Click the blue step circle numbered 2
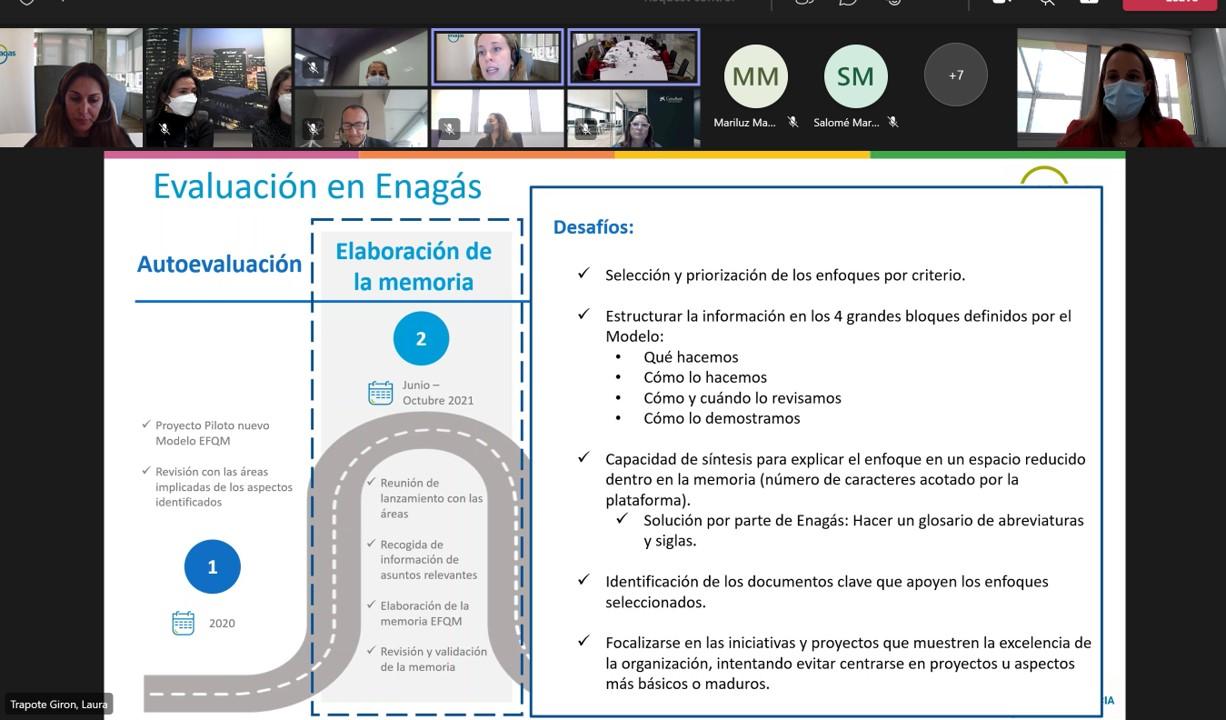1226x720 pixels. coord(421,338)
